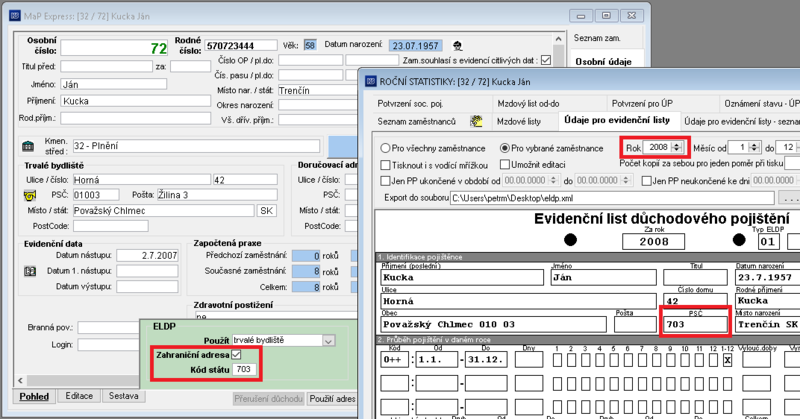
Task: Select Pro vybrané zaměstnance radio button
Action: (x=505, y=149)
